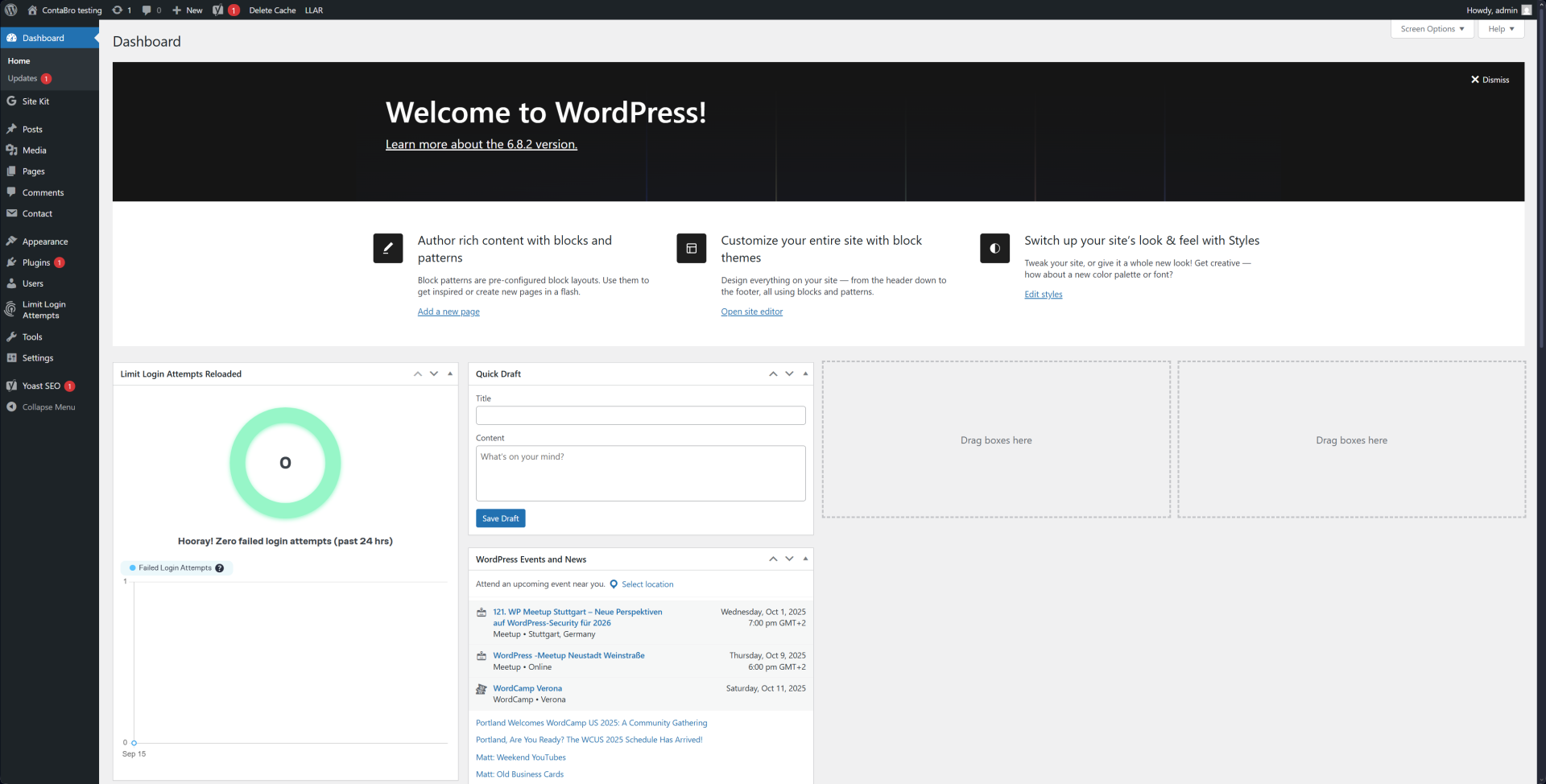Open the Help dropdown tab
Image resolution: width=1546 pixels, height=784 pixels.
tap(1501, 29)
